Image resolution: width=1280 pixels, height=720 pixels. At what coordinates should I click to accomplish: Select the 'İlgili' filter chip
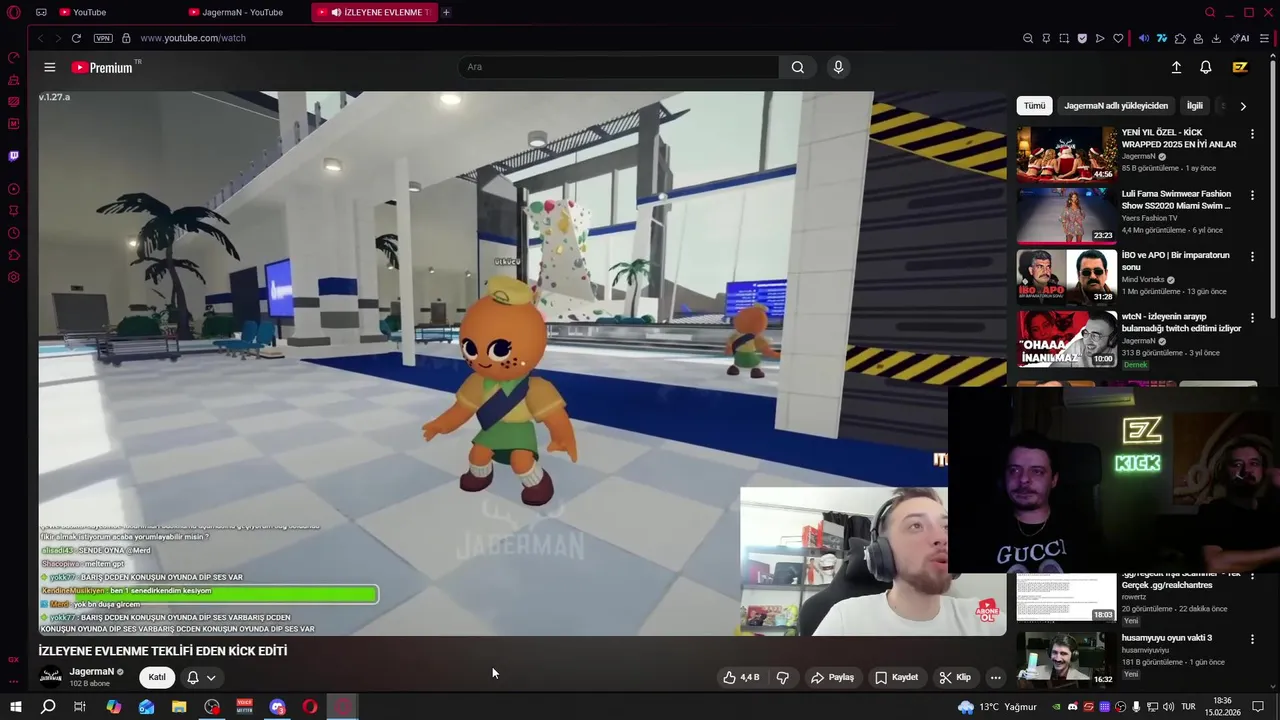[1194, 106]
